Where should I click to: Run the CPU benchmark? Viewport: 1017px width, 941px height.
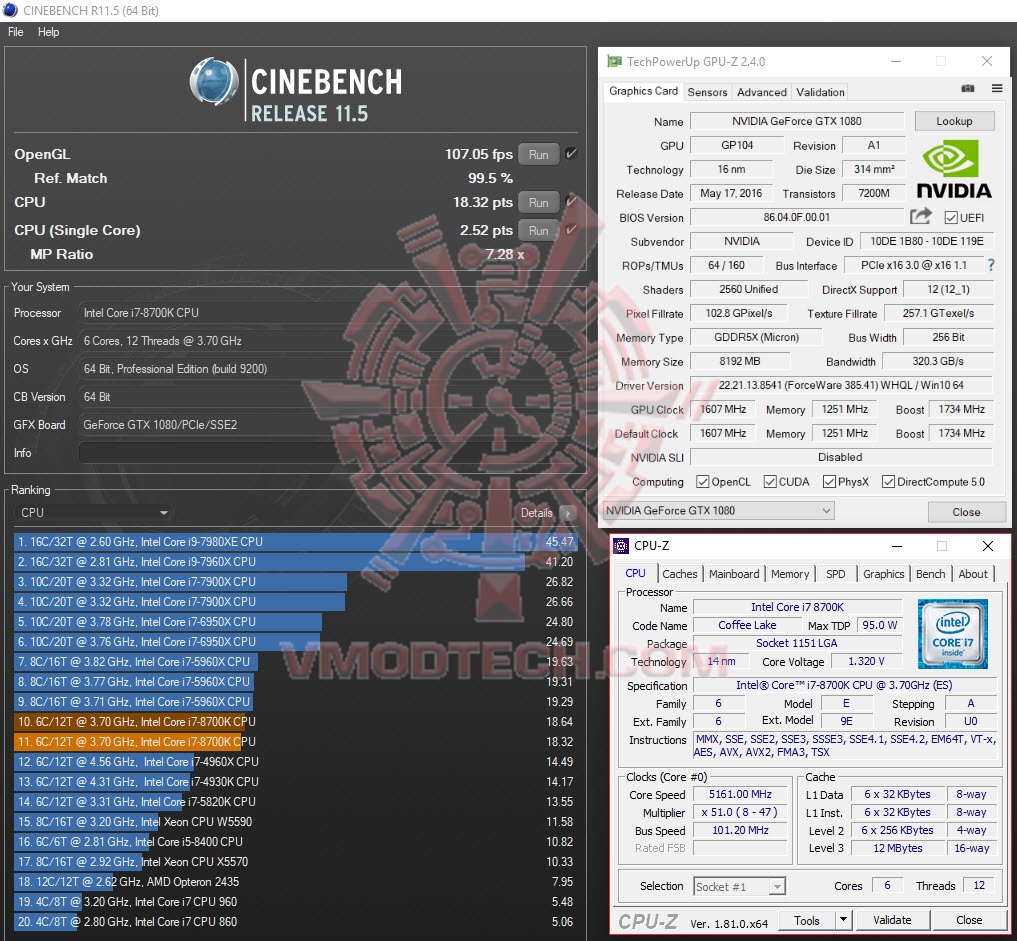point(538,202)
